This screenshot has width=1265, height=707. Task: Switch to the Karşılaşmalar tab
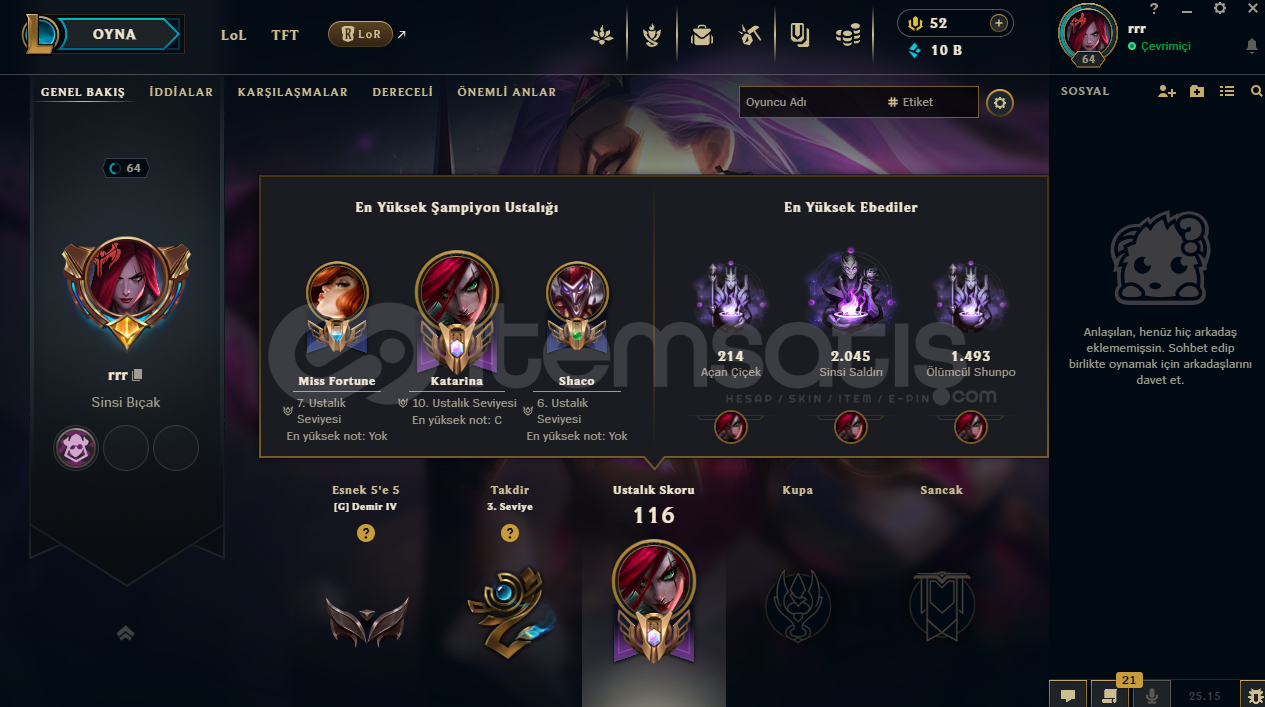[293, 92]
